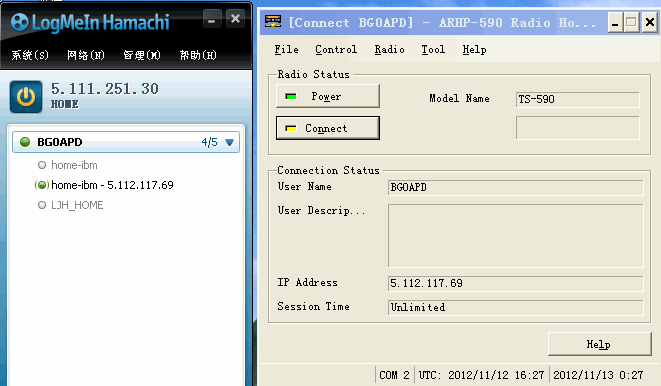Viewport: 661px width, 386px height.
Task: Click the COM 2 status bar entry
Action: (394, 375)
